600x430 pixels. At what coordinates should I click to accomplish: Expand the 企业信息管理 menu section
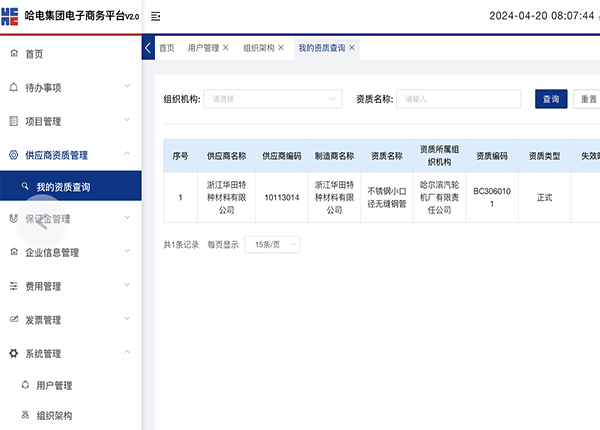(x=127, y=252)
